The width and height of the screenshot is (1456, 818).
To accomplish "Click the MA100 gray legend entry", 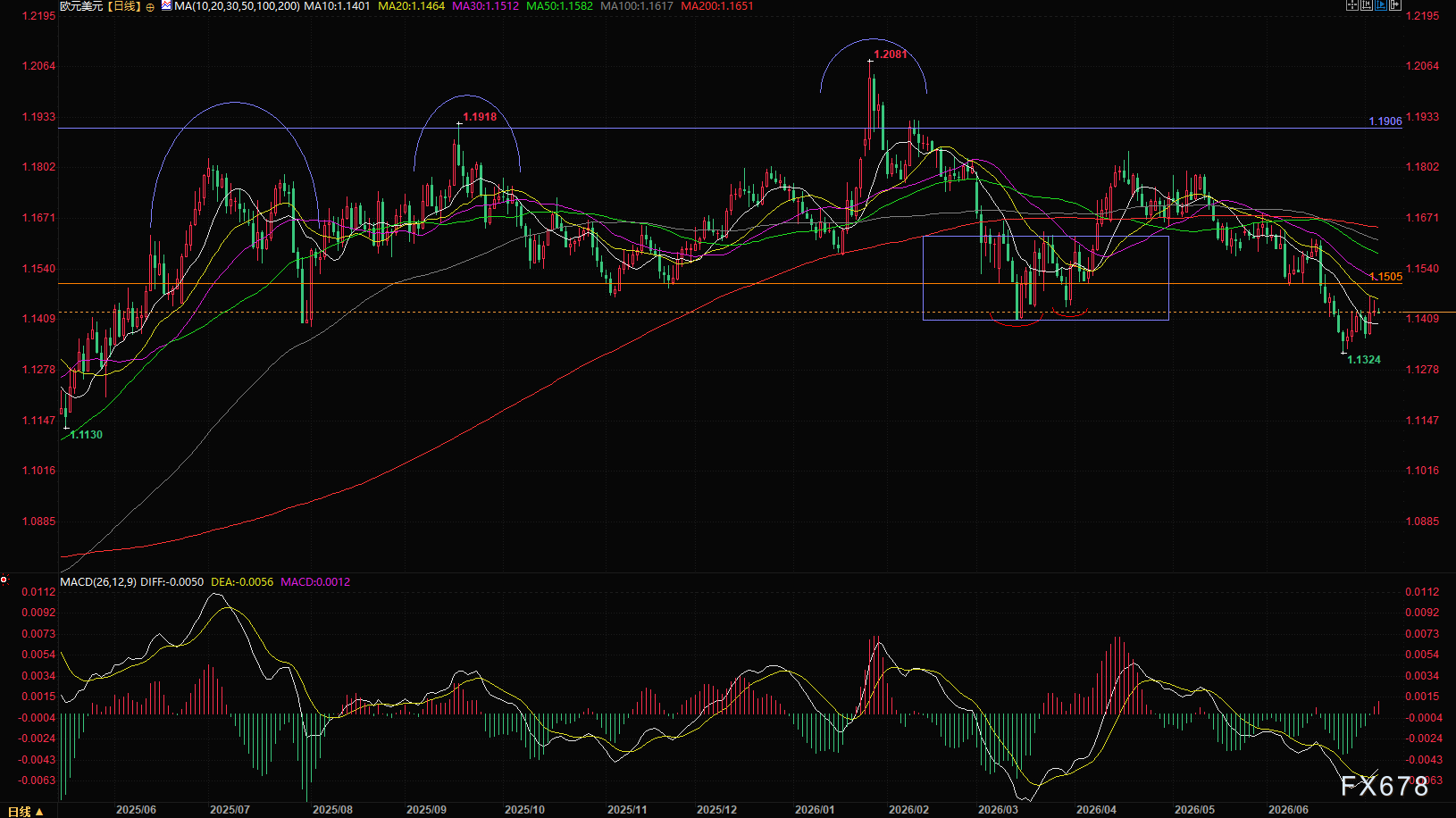I will pyautogui.click(x=637, y=6).
